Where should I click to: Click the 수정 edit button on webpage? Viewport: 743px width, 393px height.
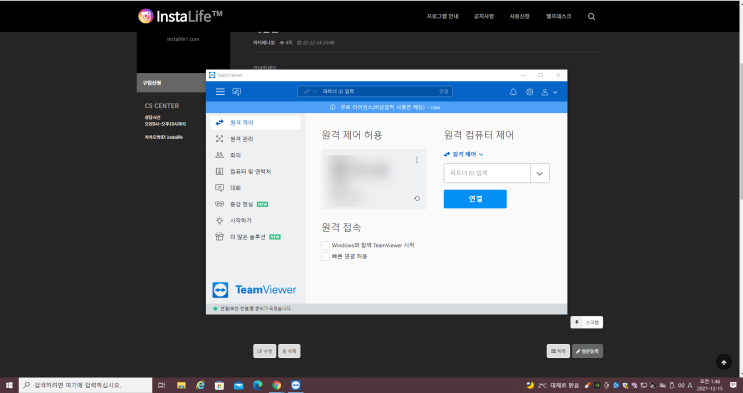point(264,351)
